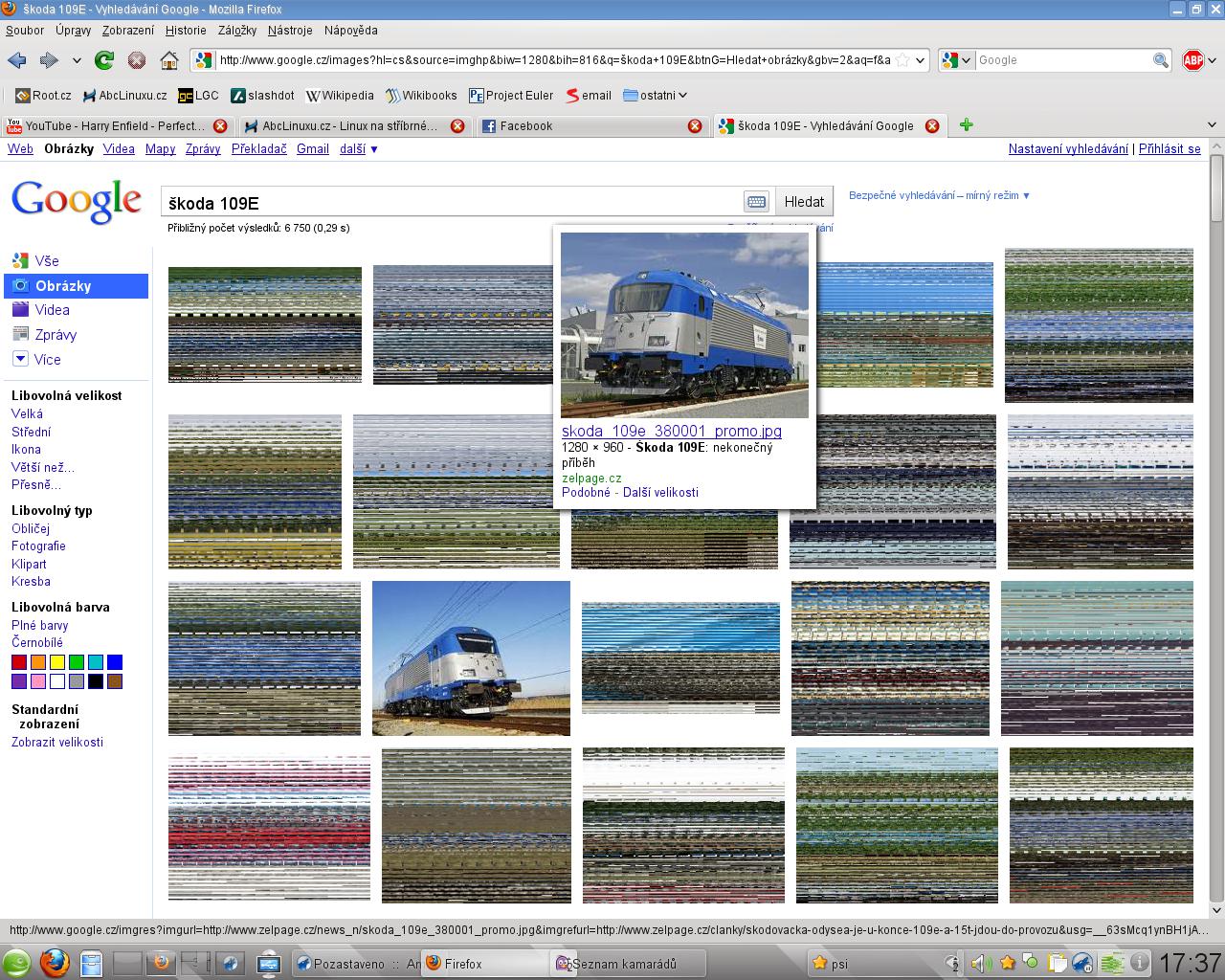Close the AbcLinuxu.cz tab
1225x980 pixels.
pos(457,125)
